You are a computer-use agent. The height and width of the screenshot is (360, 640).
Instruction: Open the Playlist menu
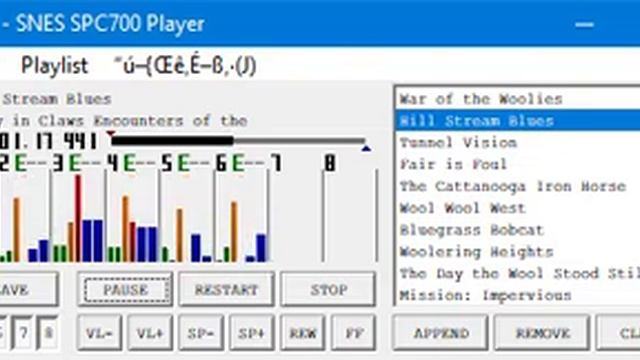coord(55,65)
